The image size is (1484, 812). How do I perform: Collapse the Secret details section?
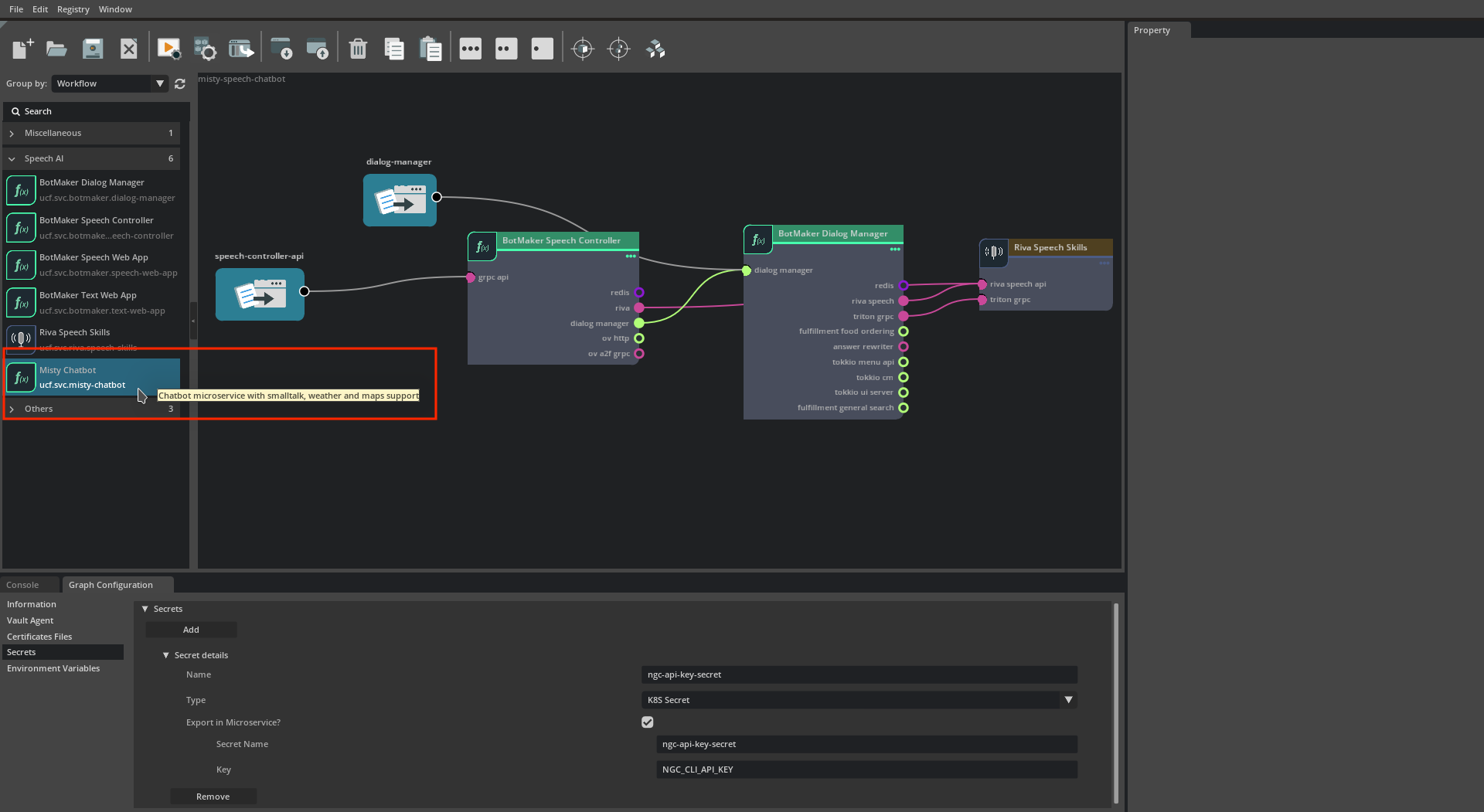[x=165, y=655]
